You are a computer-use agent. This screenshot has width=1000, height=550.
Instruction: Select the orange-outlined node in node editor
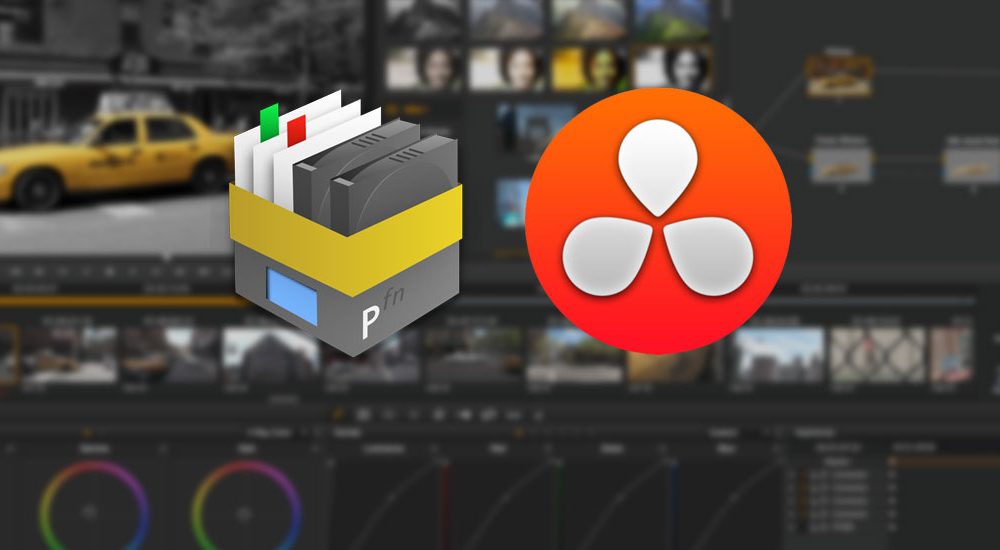(x=839, y=76)
